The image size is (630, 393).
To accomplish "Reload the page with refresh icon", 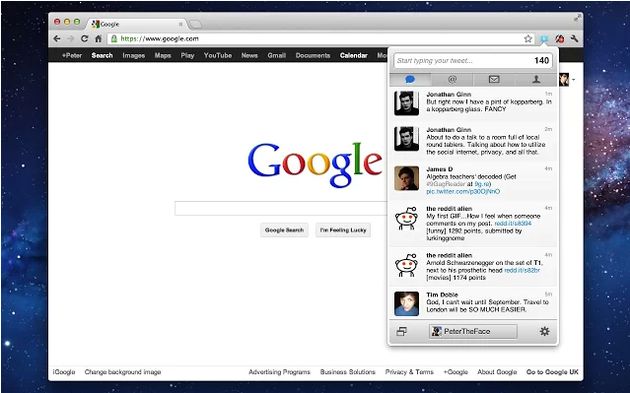I will pos(84,39).
